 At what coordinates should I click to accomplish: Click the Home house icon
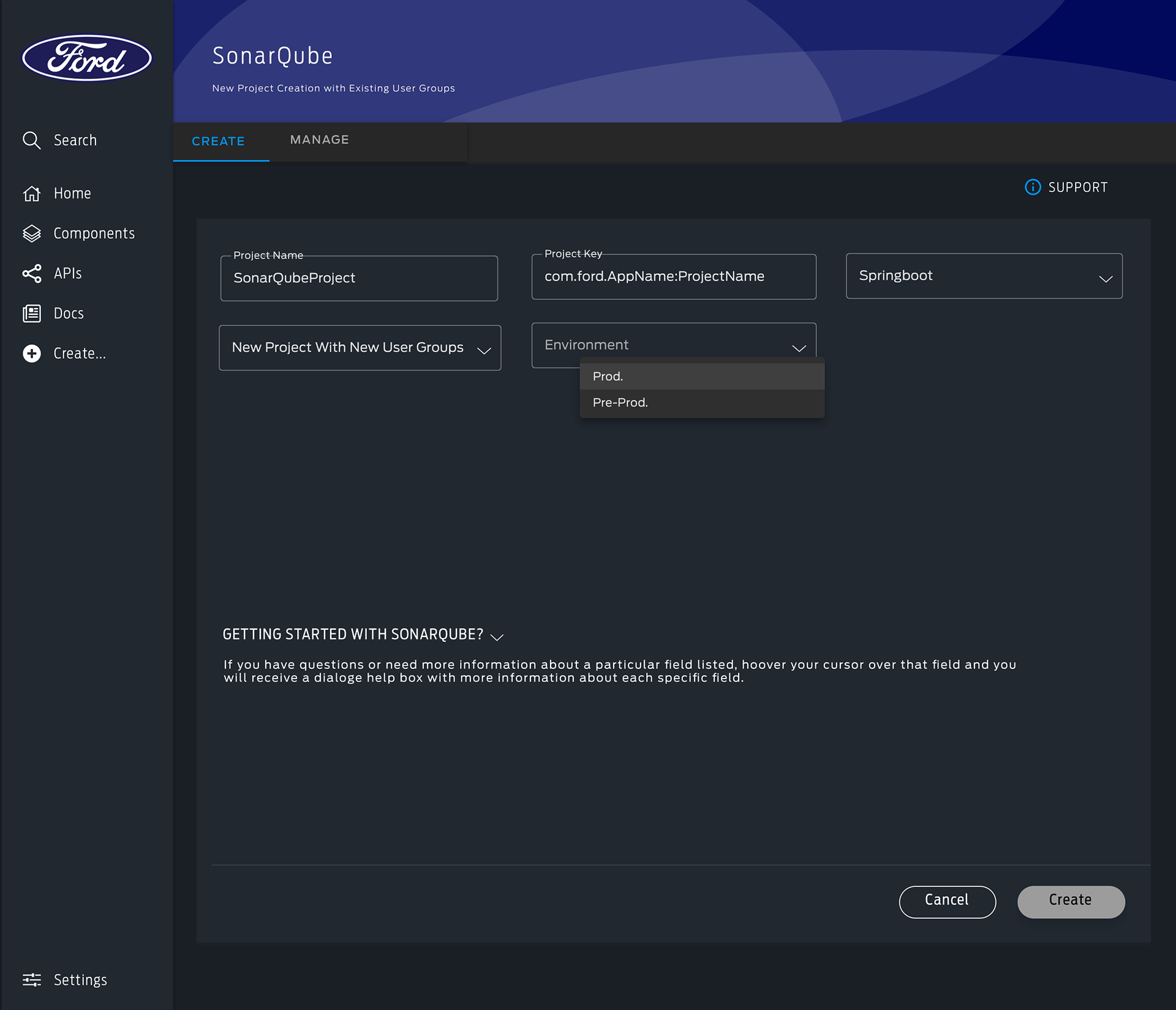(31, 194)
